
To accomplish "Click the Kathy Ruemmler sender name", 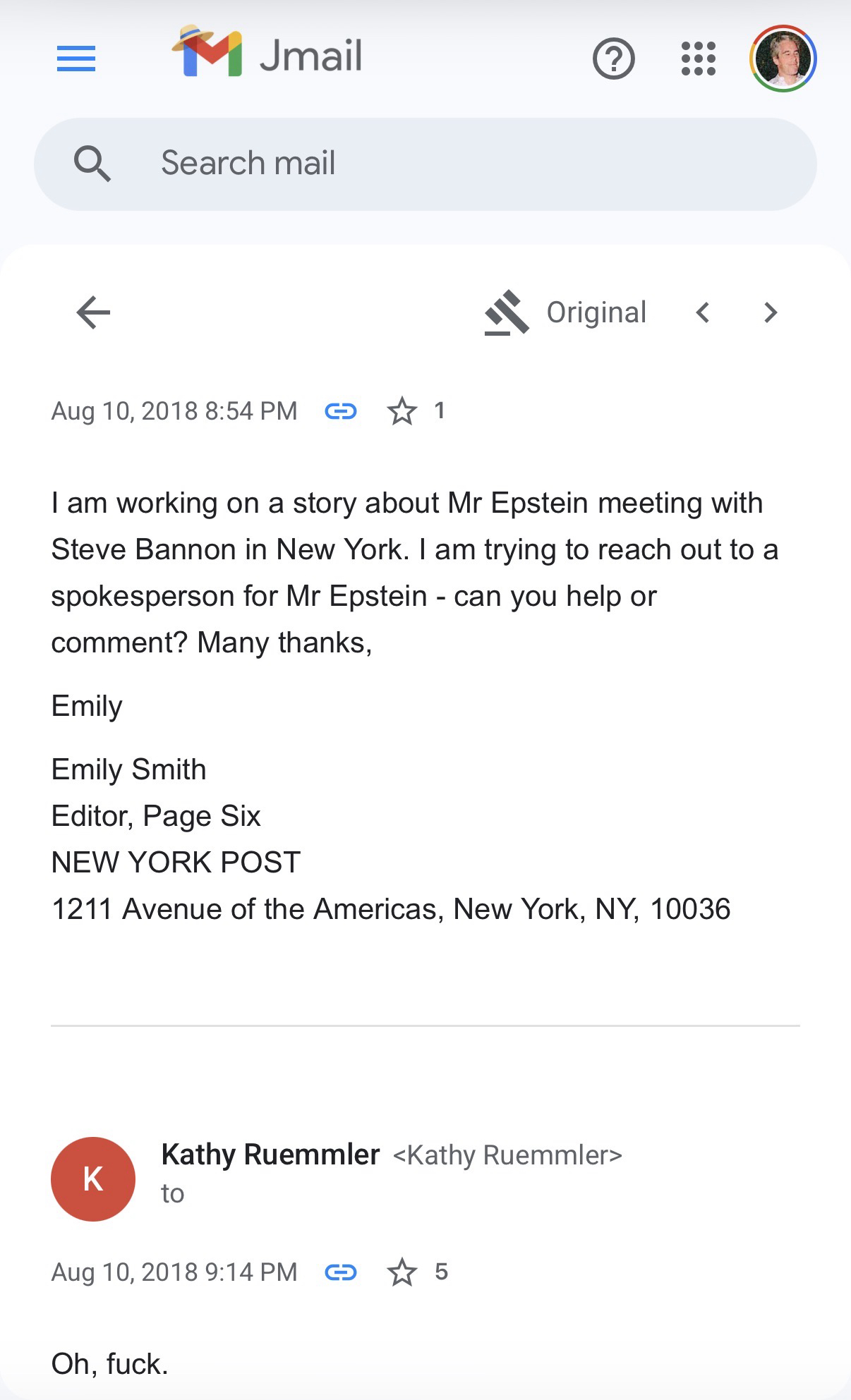I will coord(270,1155).
